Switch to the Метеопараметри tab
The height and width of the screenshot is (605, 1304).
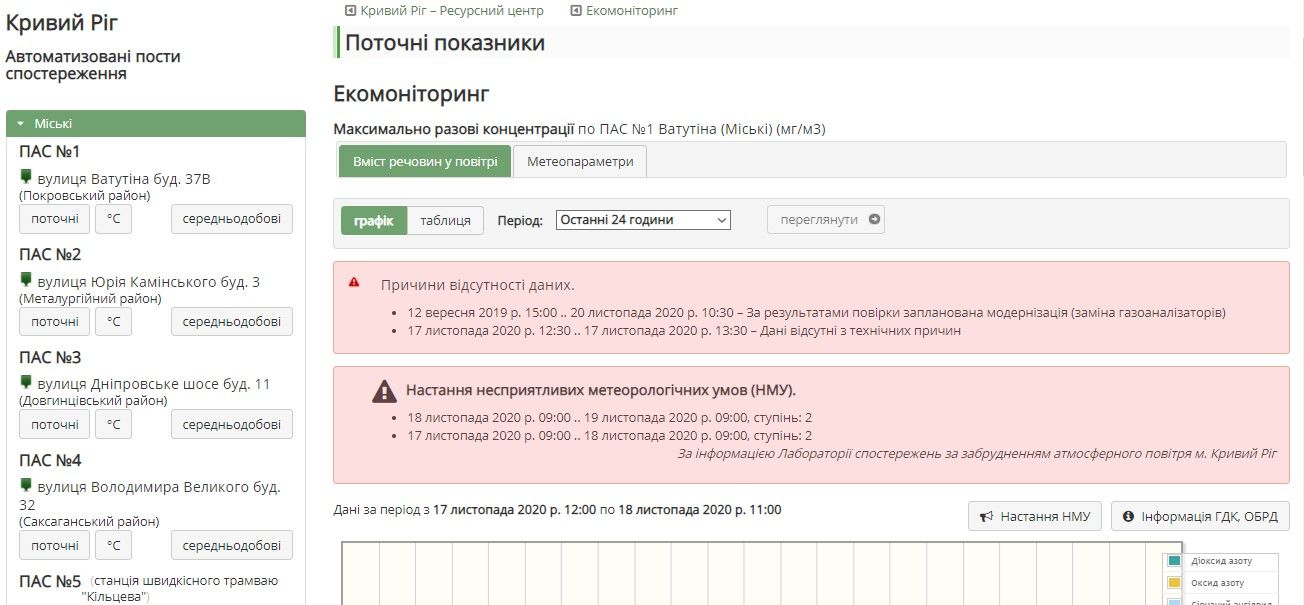pos(580,160)
